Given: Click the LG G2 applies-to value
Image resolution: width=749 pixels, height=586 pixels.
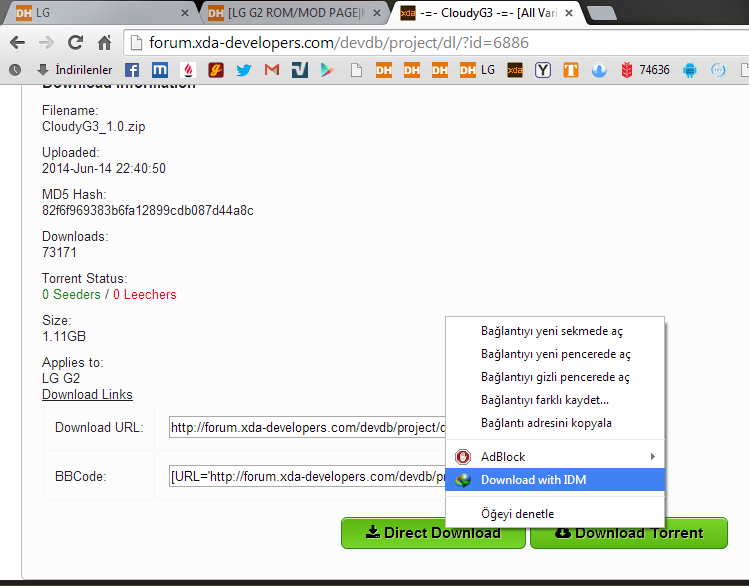Looking at the screenshot, I should [x=61, y=379].
